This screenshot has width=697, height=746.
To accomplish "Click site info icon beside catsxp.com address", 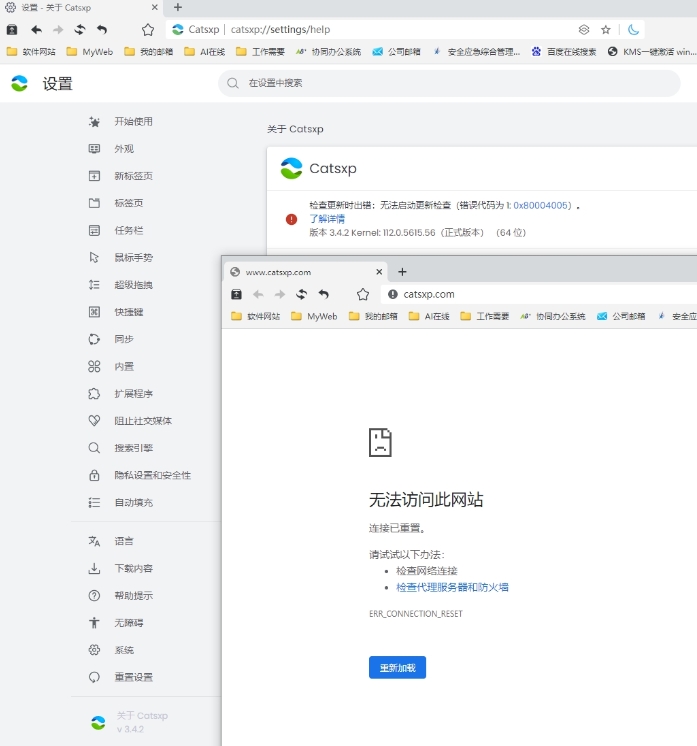I will coord(393,294).
